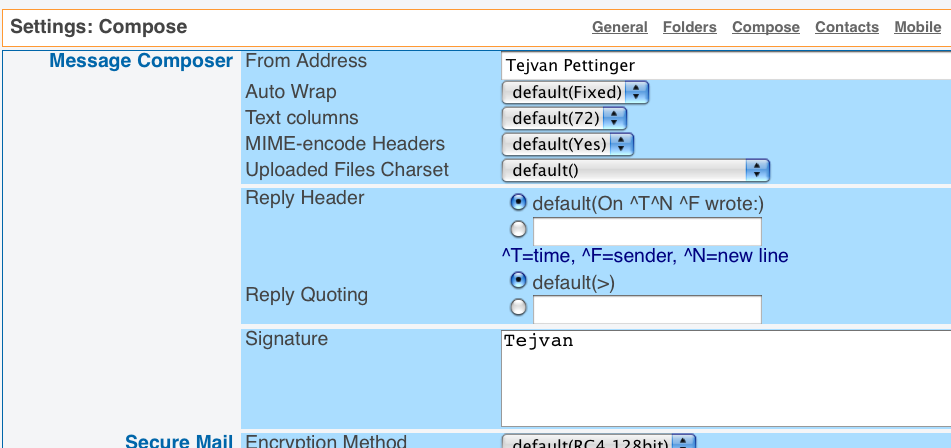The width and height of the screenshot is (951, 448).
Task: Select custom Reply Quoting radio button
Action: 519,307
